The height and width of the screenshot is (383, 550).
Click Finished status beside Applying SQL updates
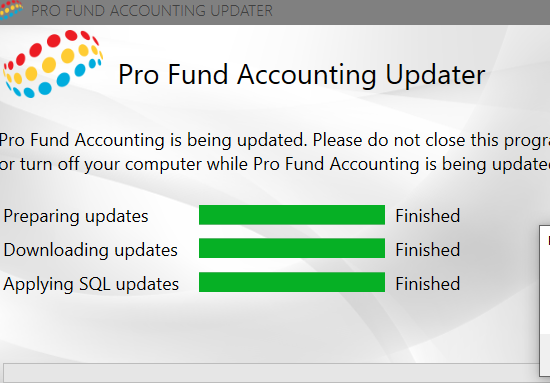[x=428, y=283]
